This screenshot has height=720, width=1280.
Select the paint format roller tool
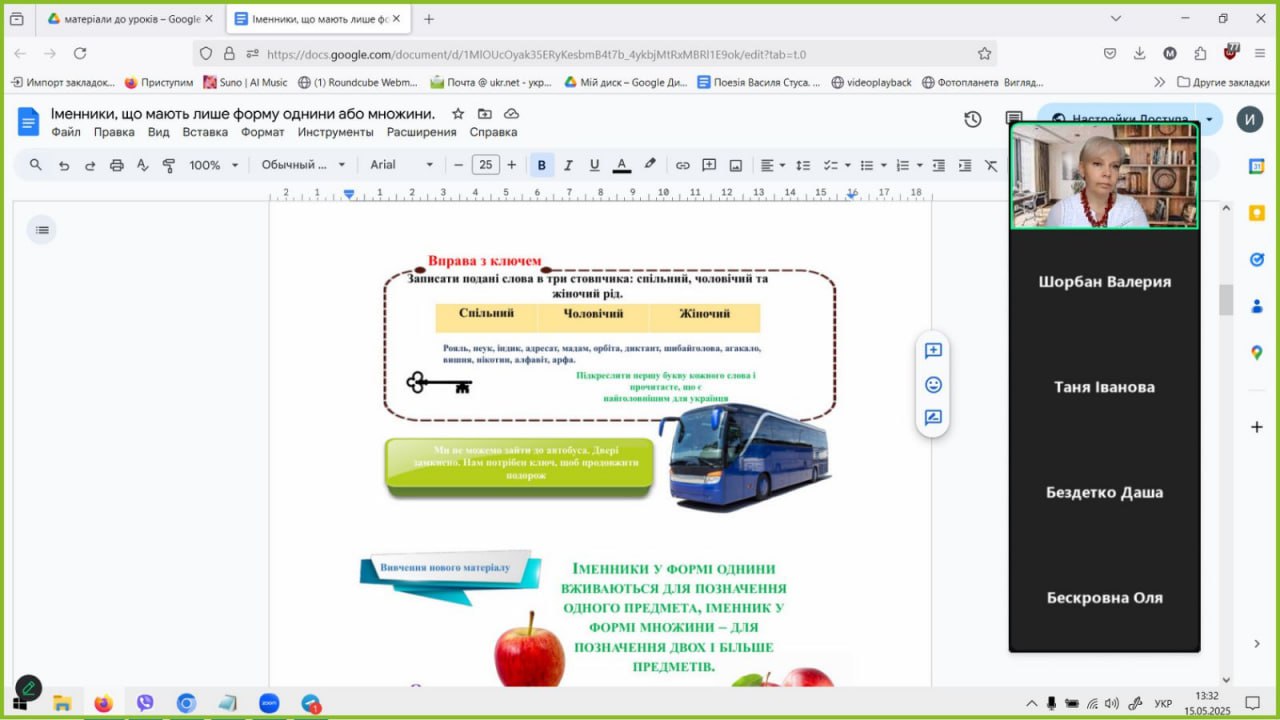168,165
